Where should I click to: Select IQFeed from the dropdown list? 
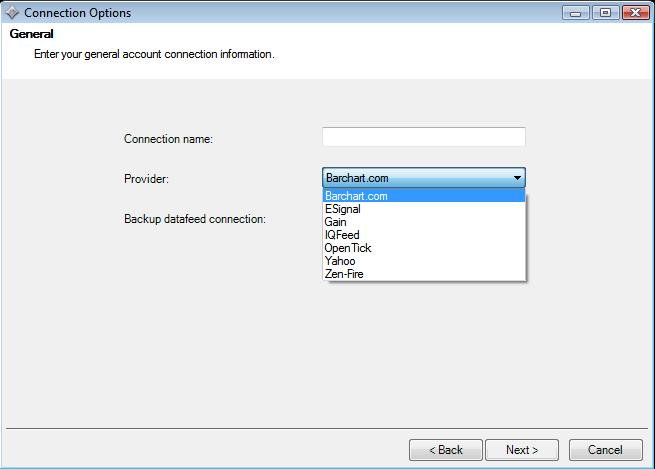424,235
